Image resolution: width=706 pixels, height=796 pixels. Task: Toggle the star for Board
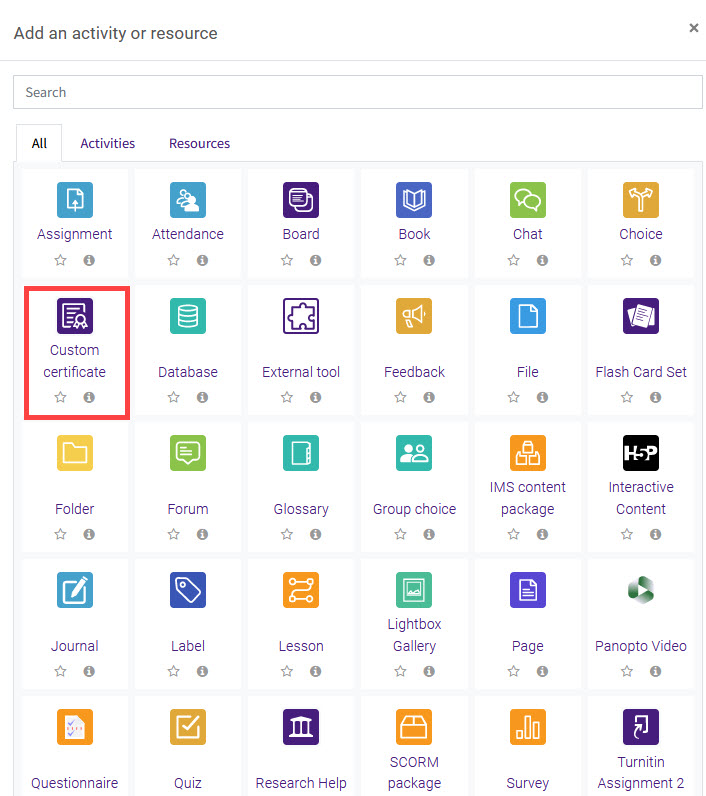(x=287, y=260)
